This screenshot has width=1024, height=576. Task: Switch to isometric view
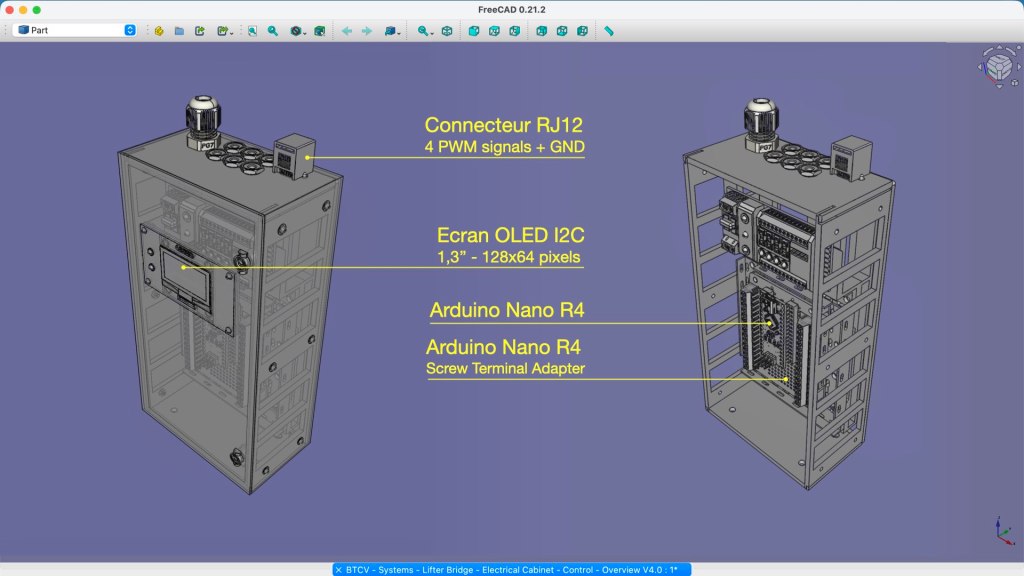click(x=447, y=31)
